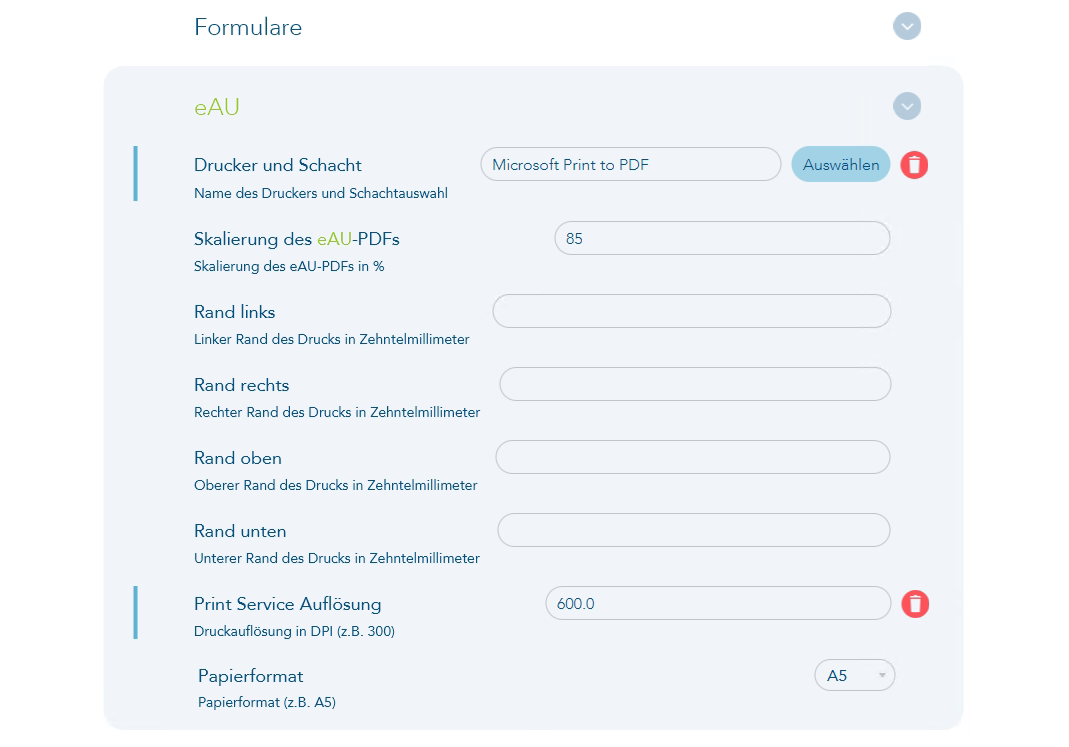Click the Rand links input field
1069x747 pixels.
click(691, 311)
